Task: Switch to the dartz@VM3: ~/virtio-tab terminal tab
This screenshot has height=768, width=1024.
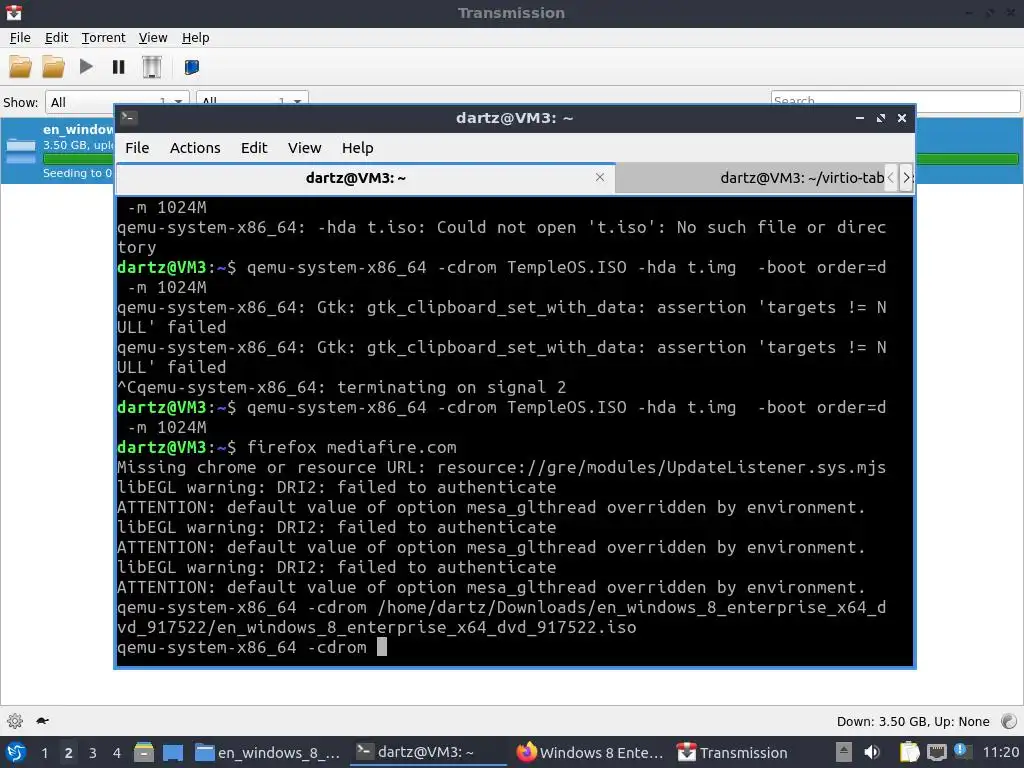Action: pos(751,178)
